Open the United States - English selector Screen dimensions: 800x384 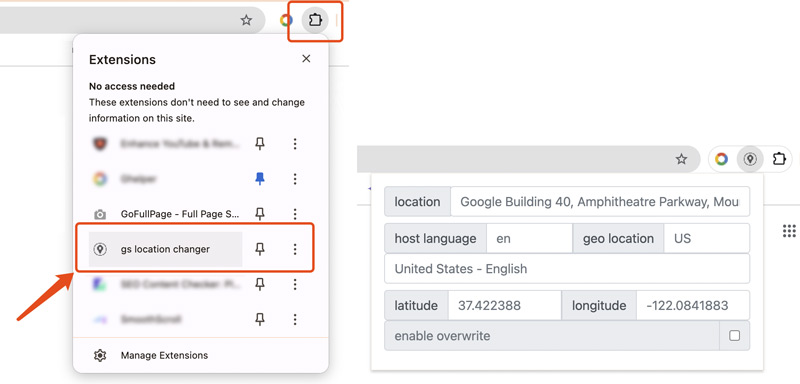567,269
